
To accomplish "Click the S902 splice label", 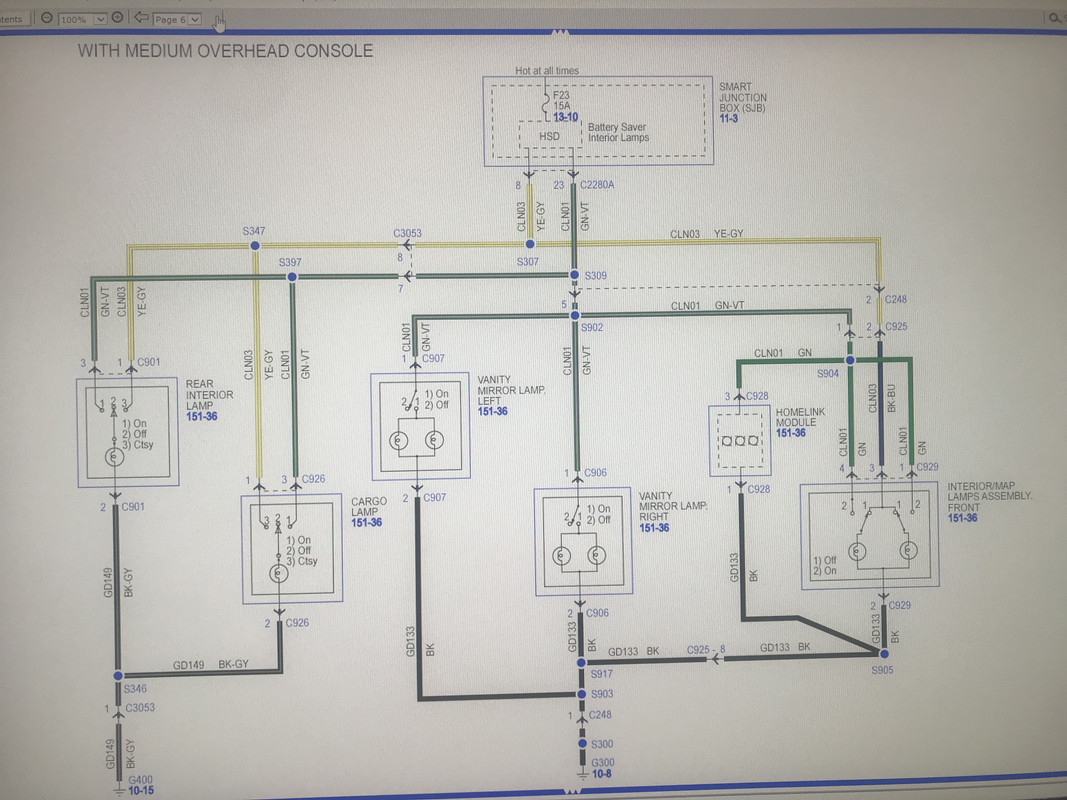I will coord(592,327).
